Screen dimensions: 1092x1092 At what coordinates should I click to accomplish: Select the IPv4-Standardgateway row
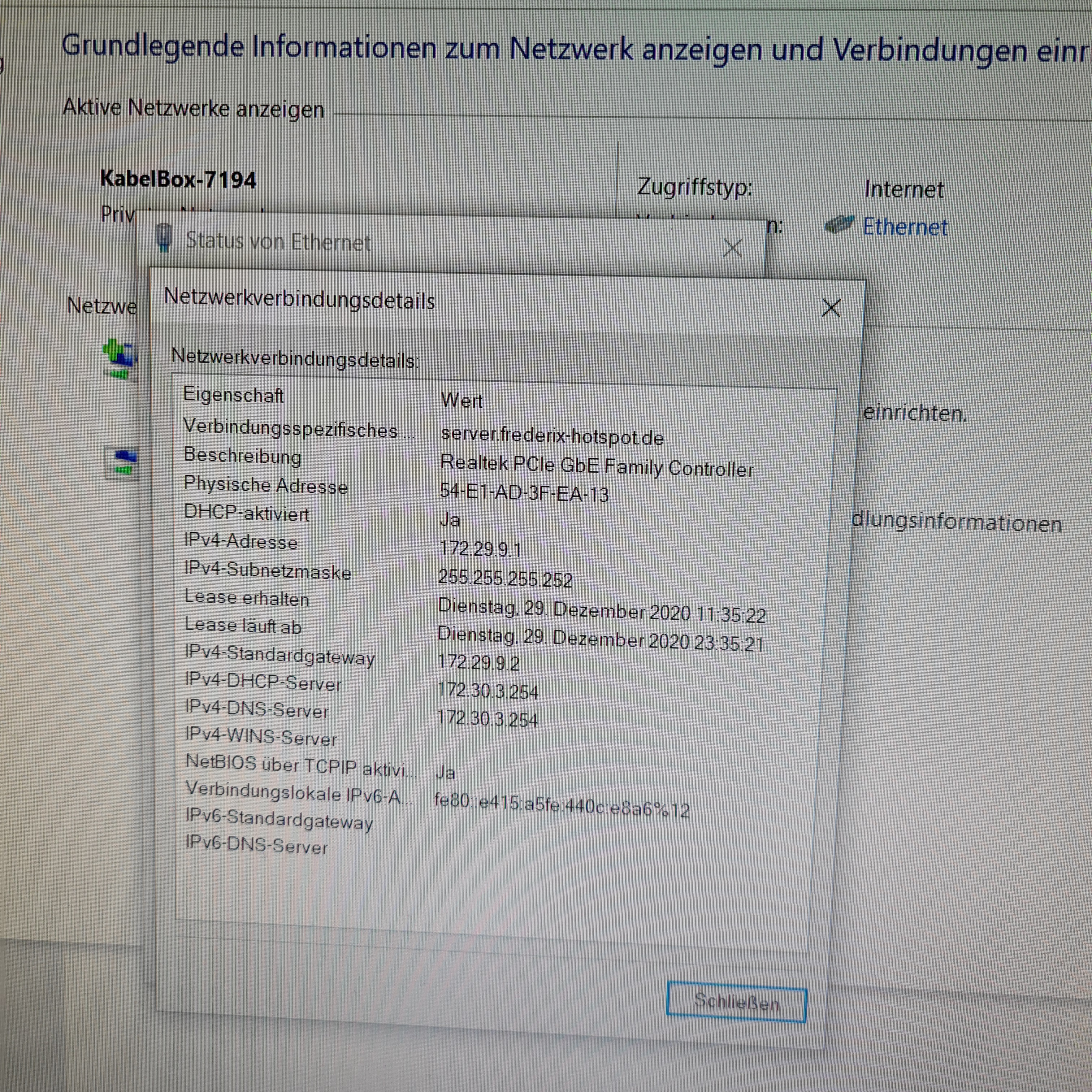[x=280, y=656]
